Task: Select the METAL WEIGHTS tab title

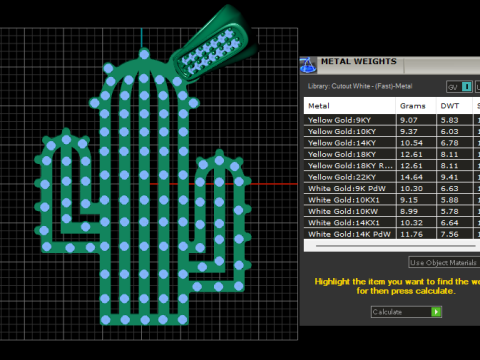Action: [x=359, y=62]
